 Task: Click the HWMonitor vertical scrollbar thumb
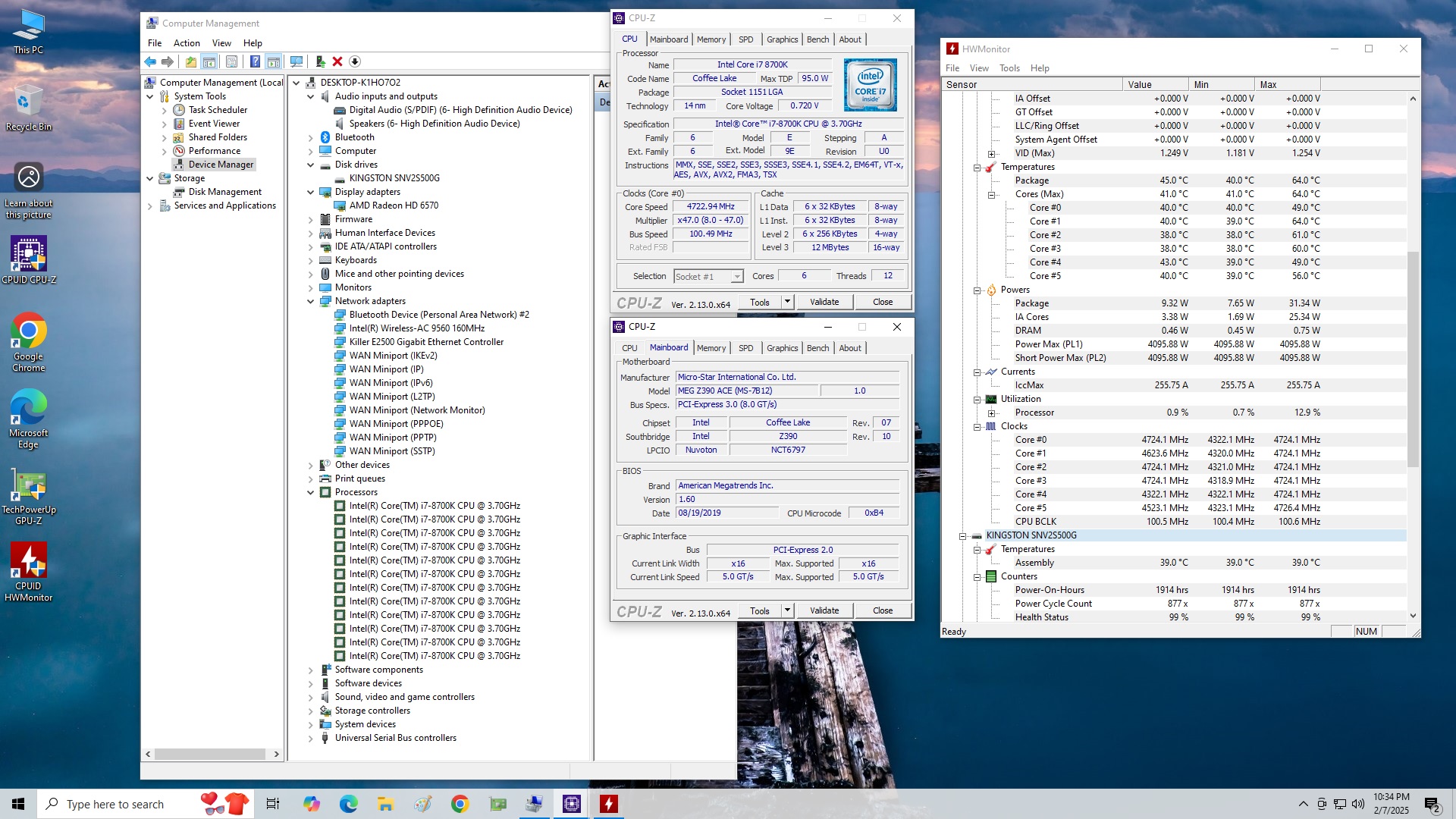point(1412,359)
